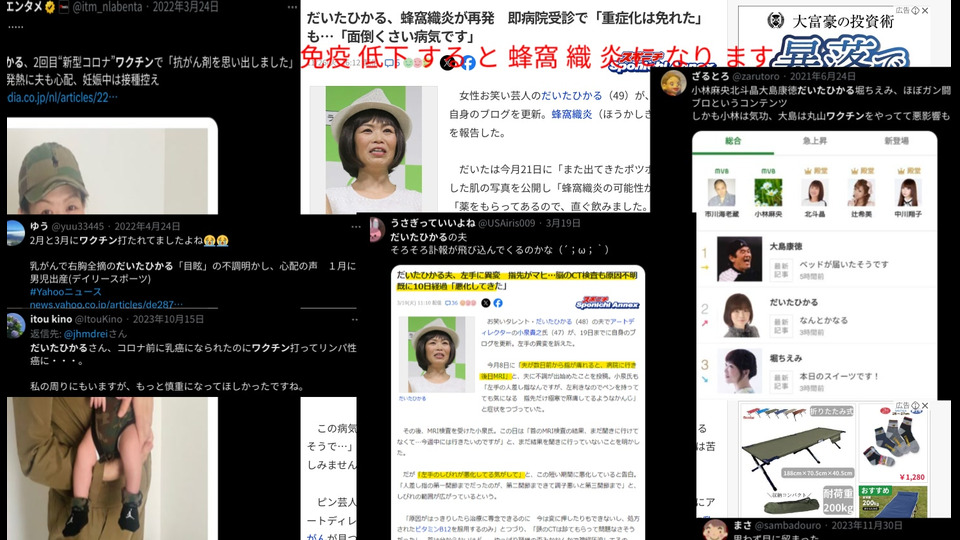Open the @USAiris009 handle

[x=506, y=223]
